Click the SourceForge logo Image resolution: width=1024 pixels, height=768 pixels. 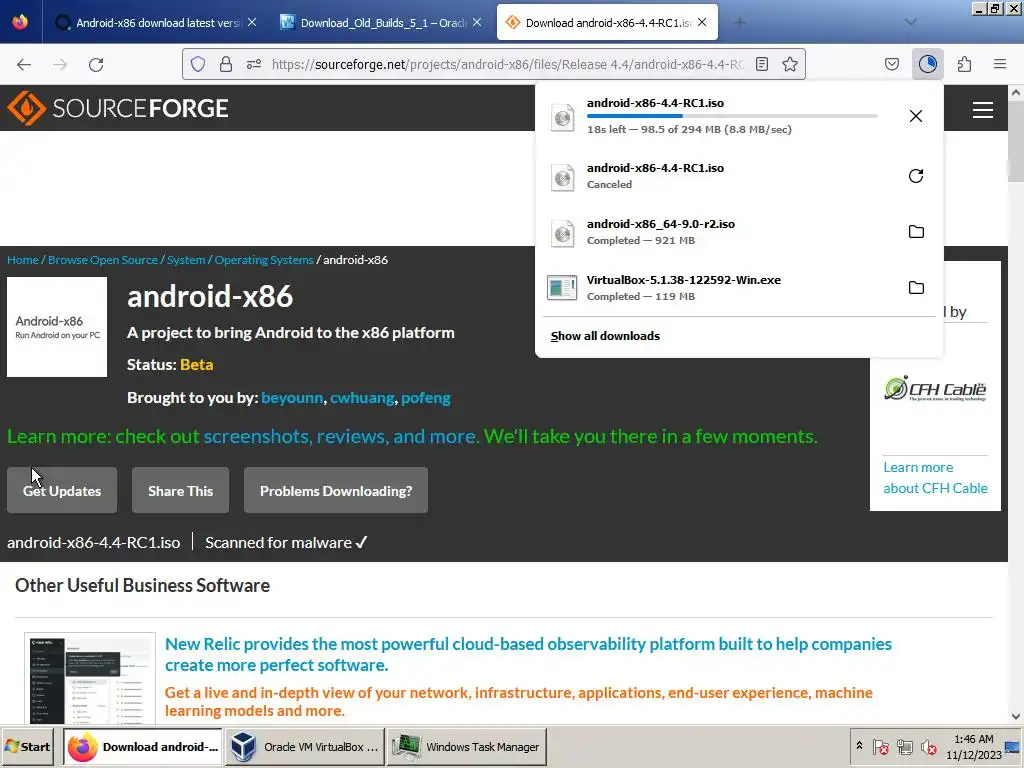click(x=118, y=108)
